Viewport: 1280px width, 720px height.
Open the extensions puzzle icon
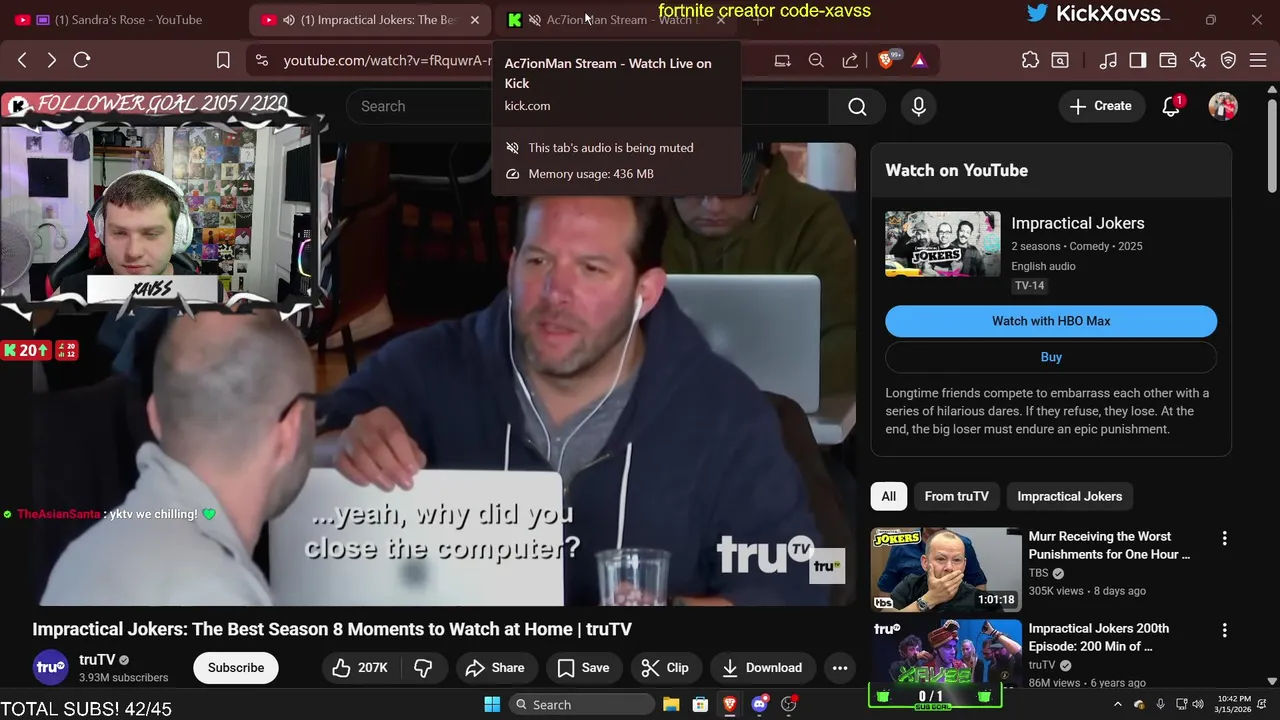click(1030, 60)
